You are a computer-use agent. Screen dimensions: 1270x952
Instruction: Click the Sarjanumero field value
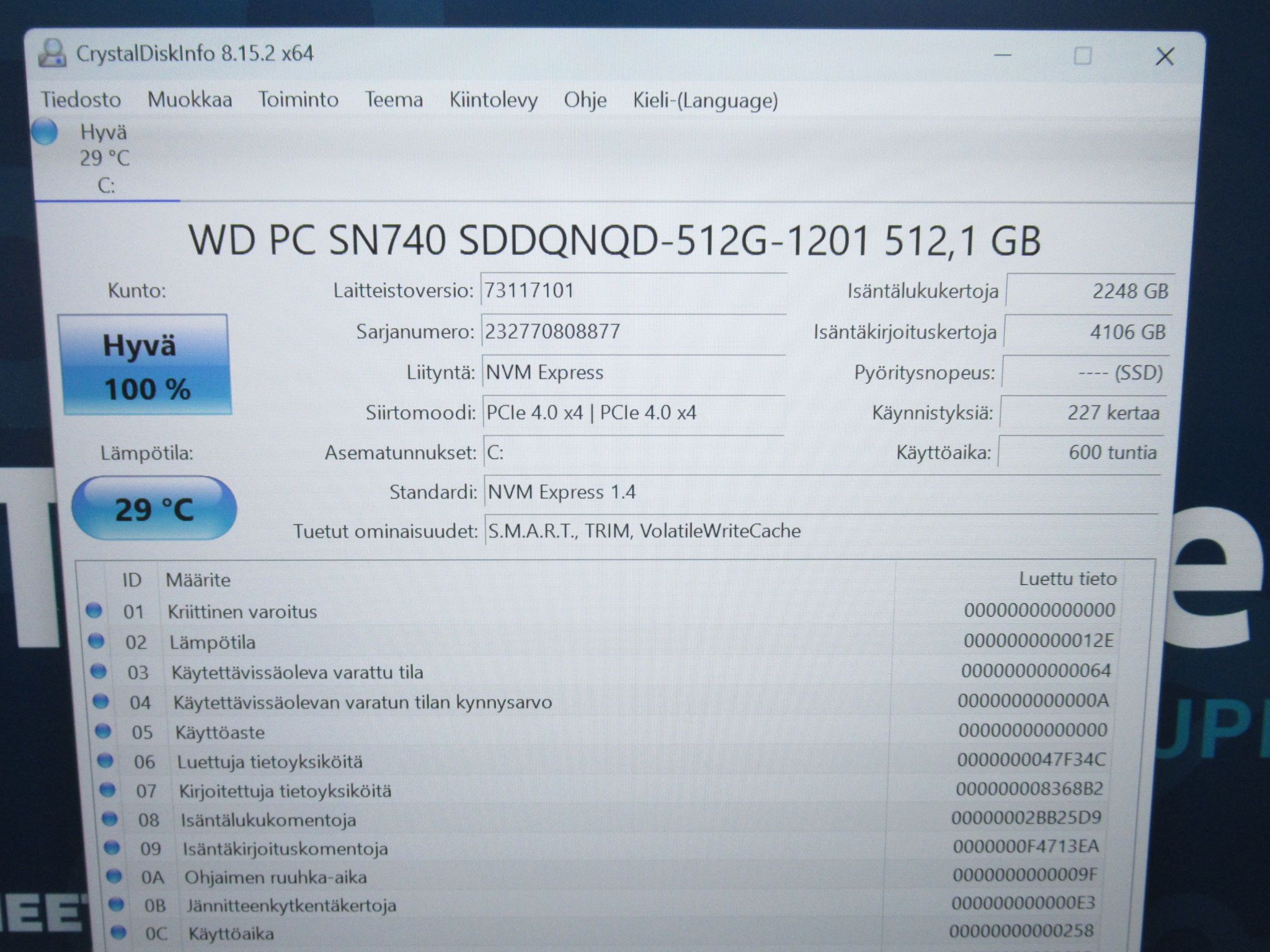pyautogui.click(x=633, y=332)
